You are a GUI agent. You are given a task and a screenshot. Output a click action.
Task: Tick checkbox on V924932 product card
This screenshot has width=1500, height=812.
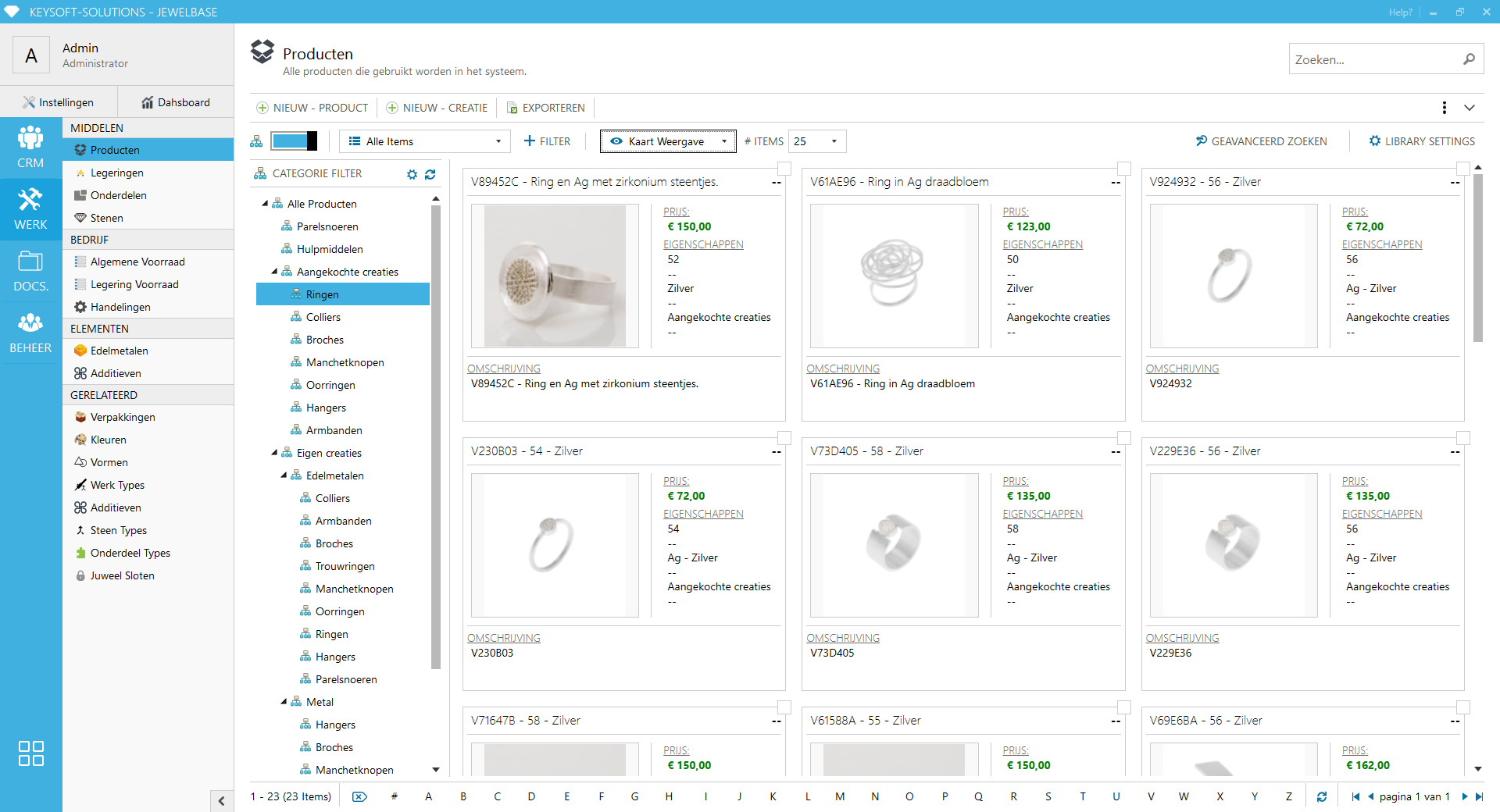pos(1463,169)
